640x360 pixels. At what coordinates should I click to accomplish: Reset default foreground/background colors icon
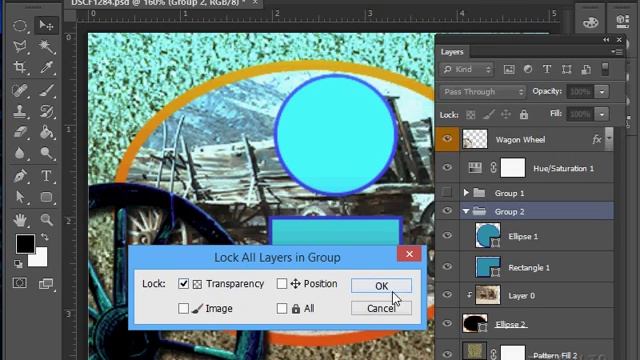click(x=18, y=264)
